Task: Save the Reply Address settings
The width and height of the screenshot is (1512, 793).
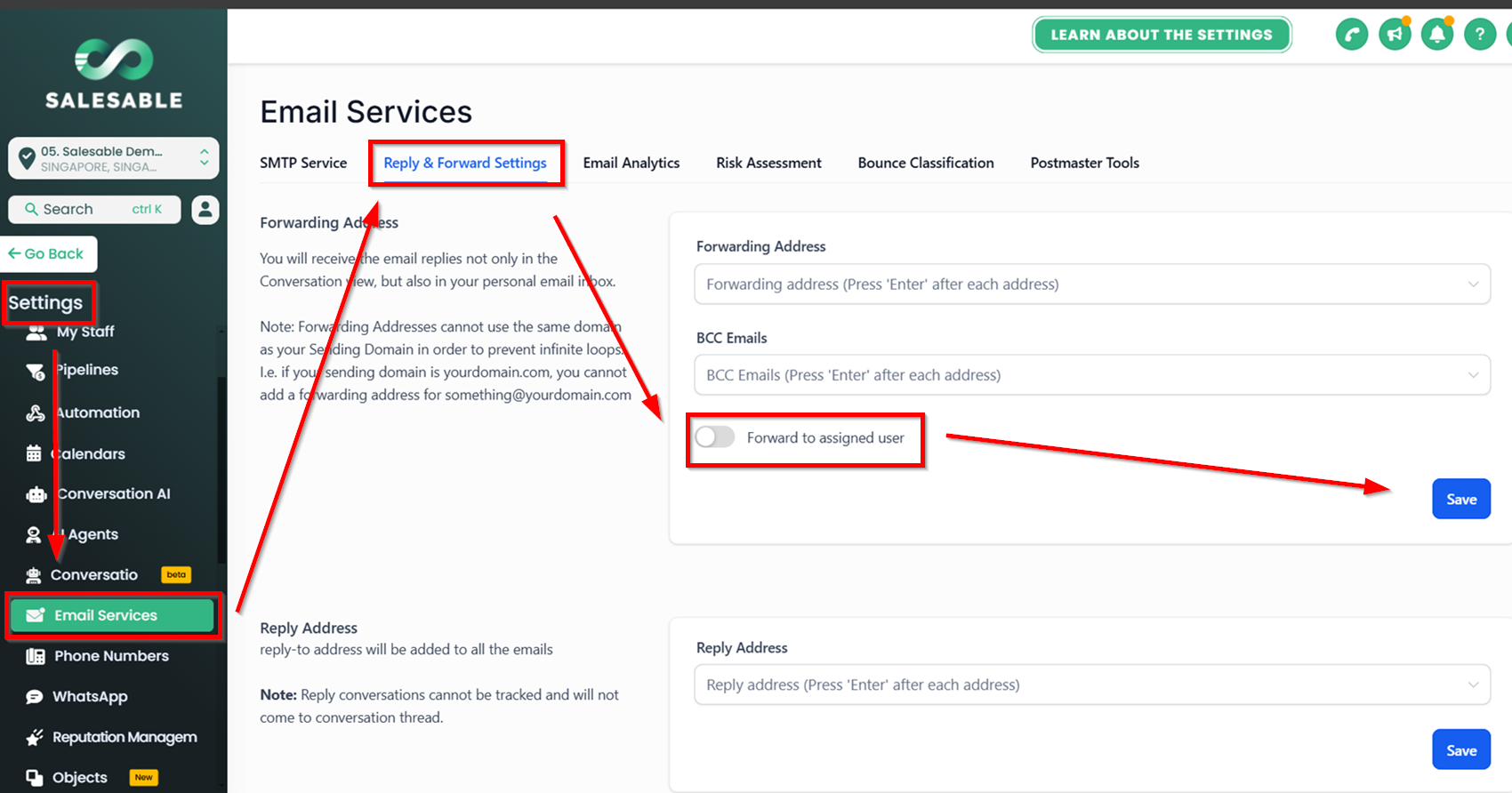Action: (x=1461, y=749)
